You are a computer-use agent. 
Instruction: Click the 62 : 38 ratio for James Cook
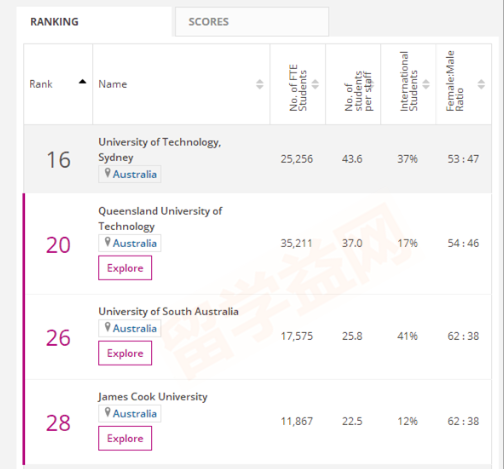pos(463,421)
